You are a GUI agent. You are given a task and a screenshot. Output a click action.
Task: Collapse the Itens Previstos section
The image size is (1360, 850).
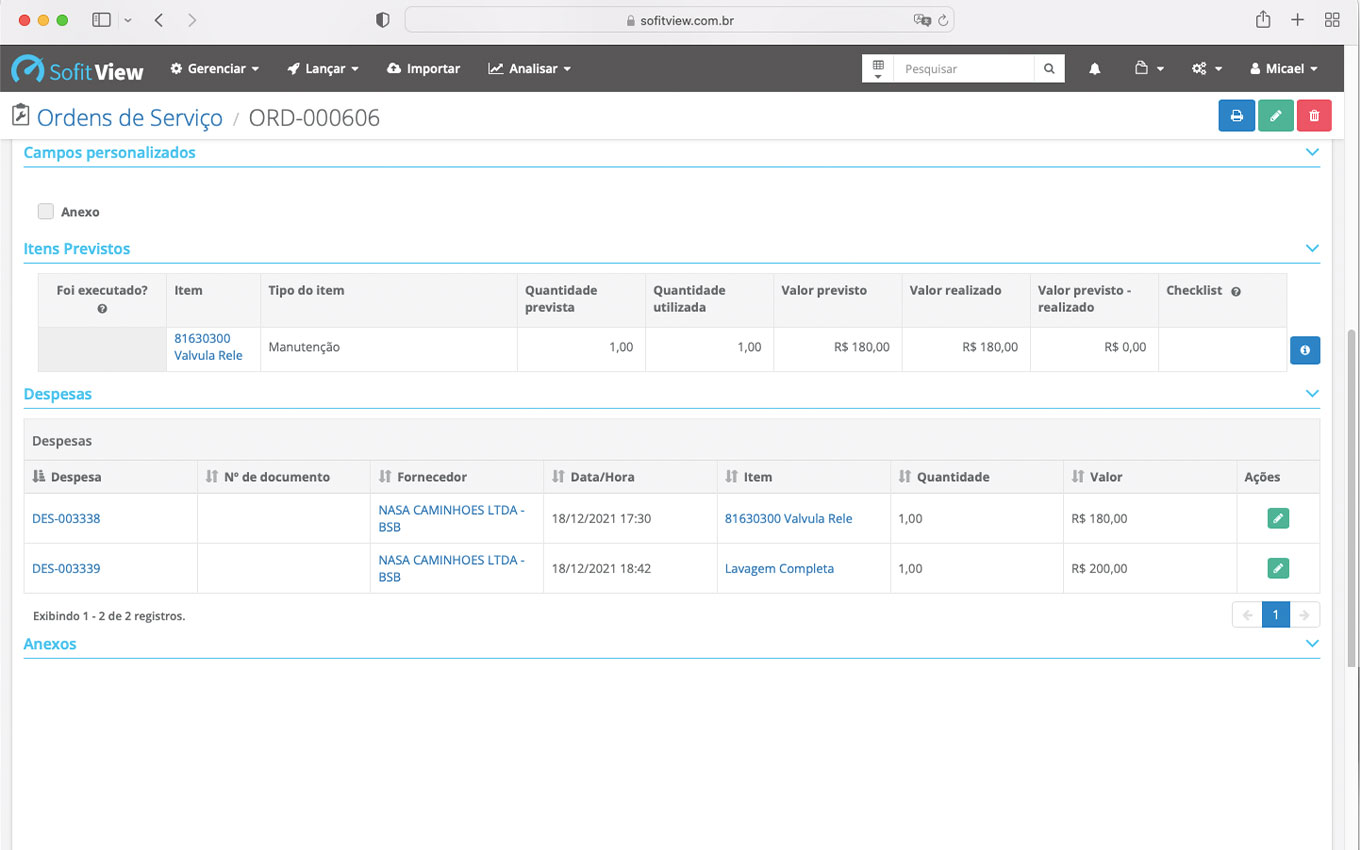[1312, 249]
